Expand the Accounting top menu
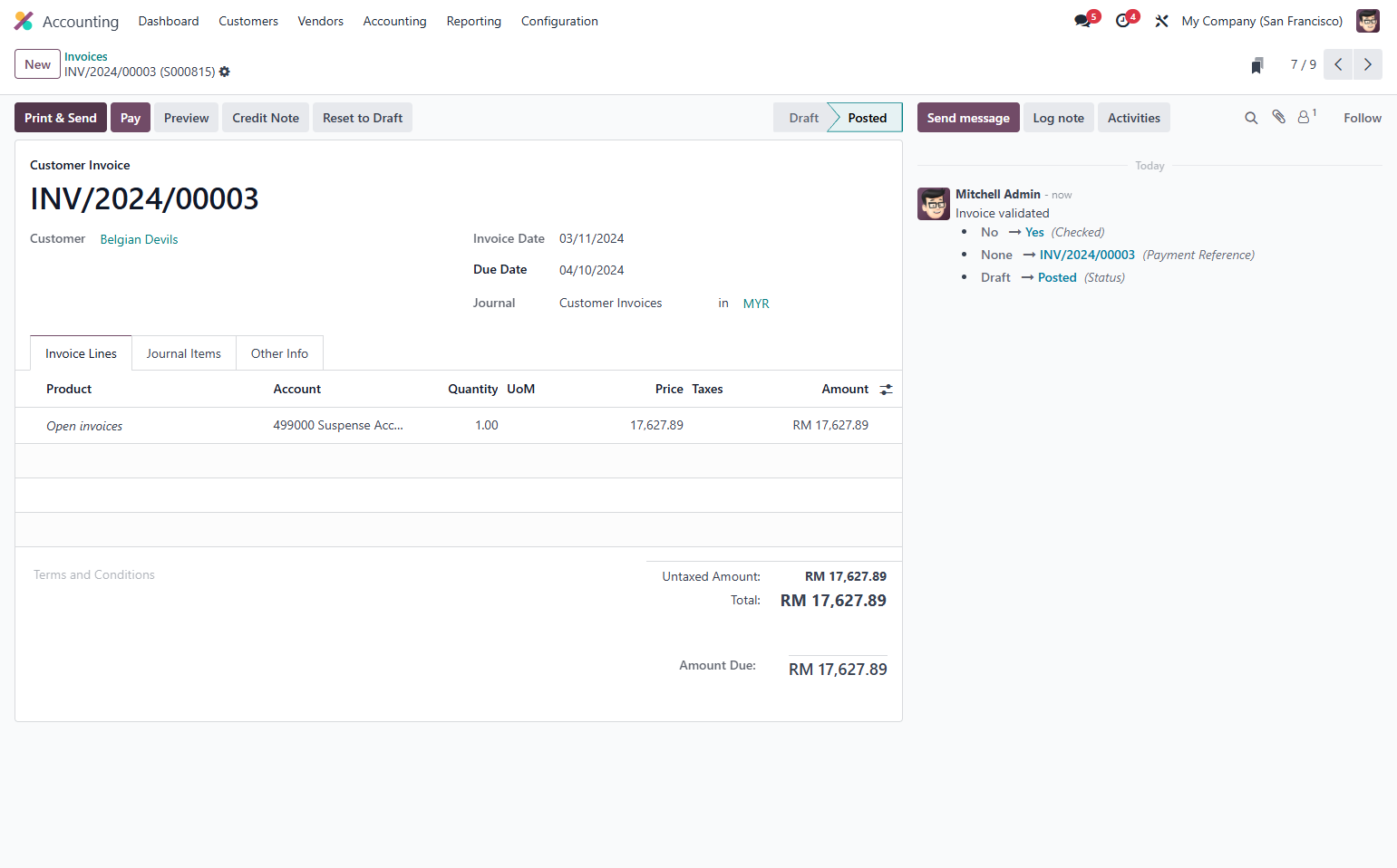 pyautogui.click(x=394, y=21)
